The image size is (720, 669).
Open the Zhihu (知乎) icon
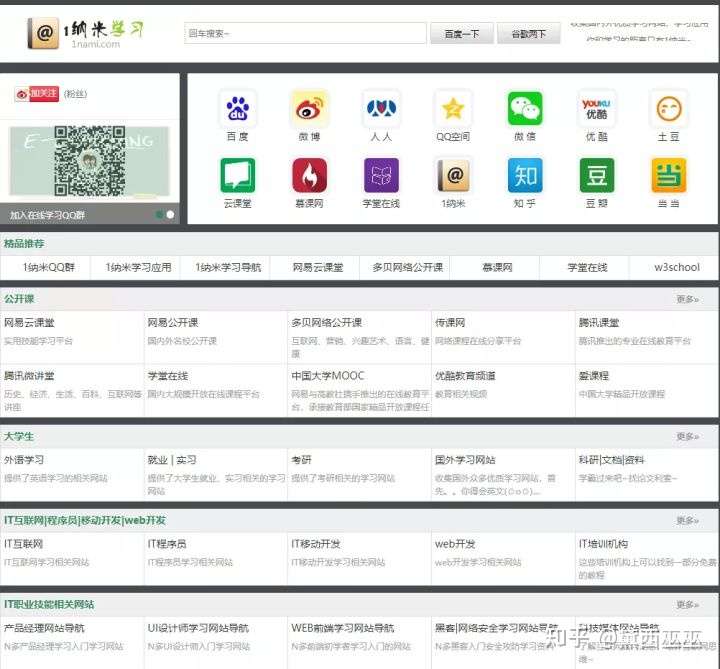pyautogui.click(x=525, y=175)
